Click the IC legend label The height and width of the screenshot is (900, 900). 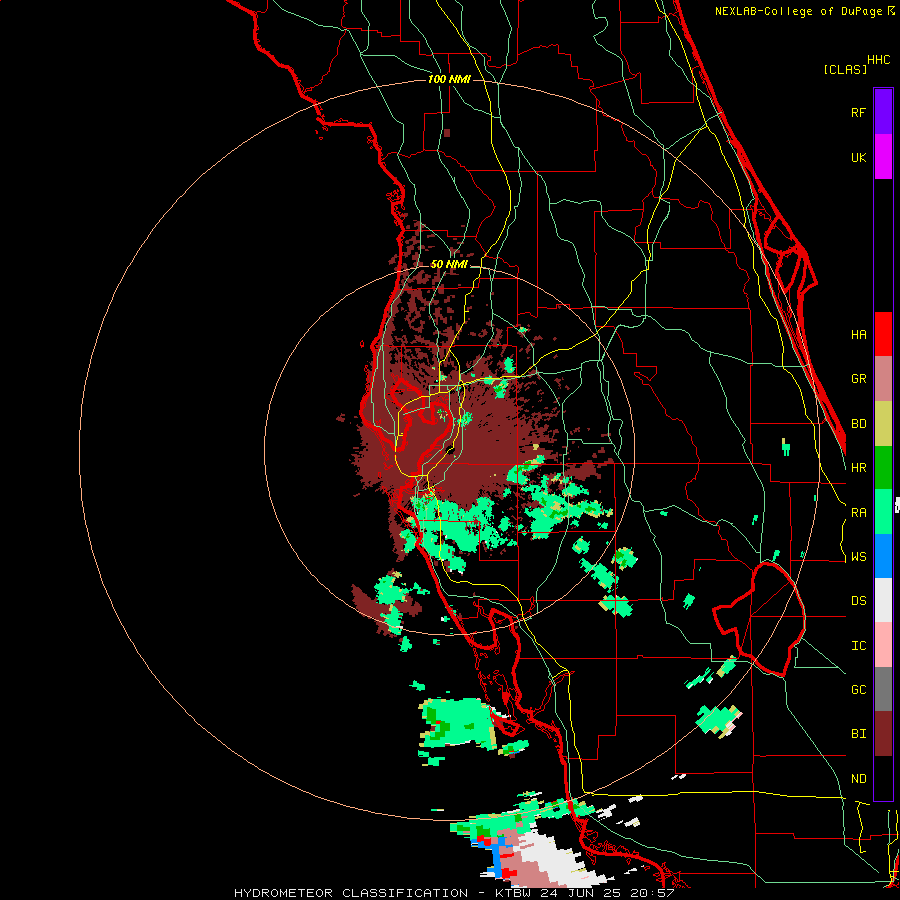pos(859,646)
